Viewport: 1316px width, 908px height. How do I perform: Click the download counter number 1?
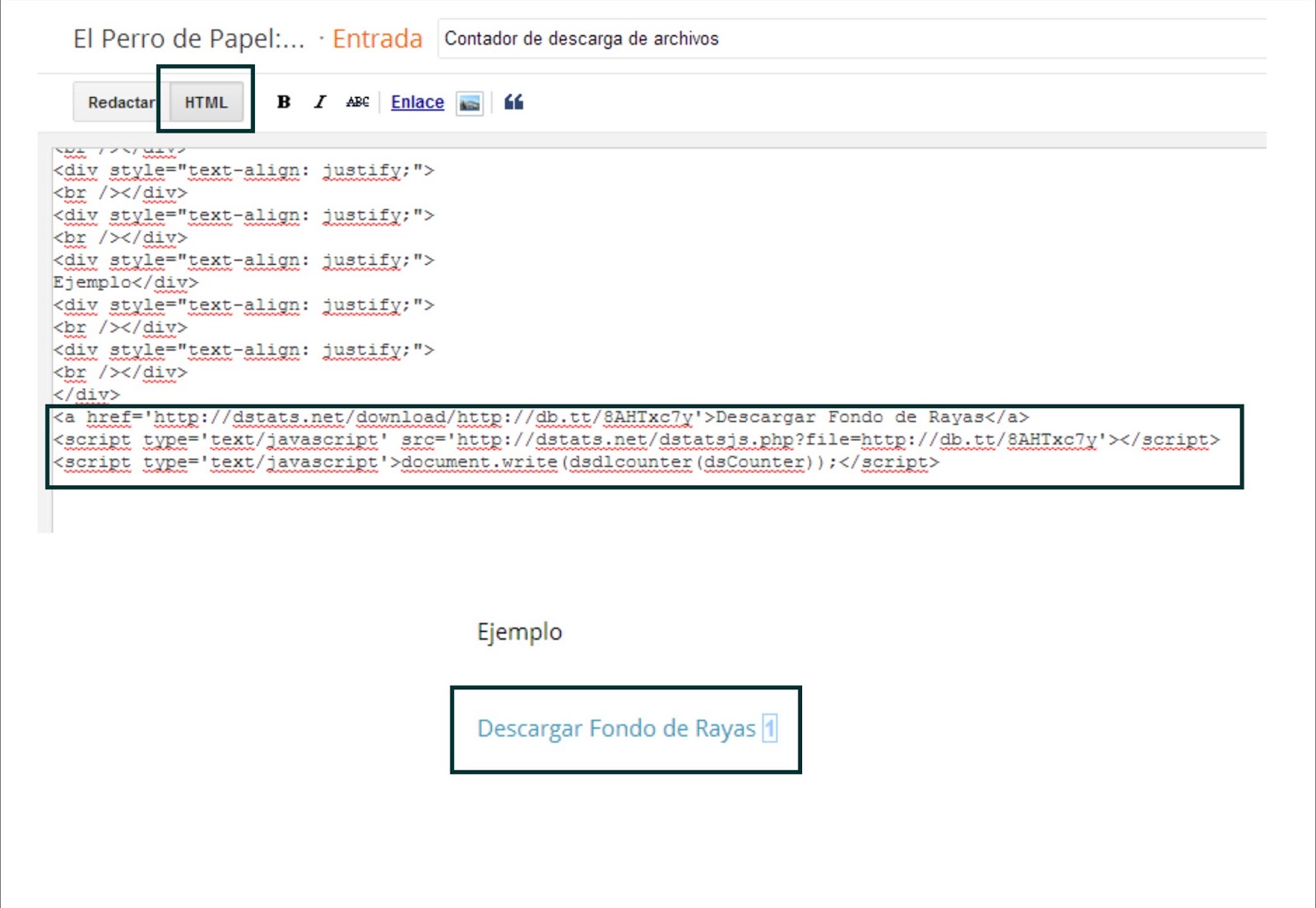click(x=770, y=729)
